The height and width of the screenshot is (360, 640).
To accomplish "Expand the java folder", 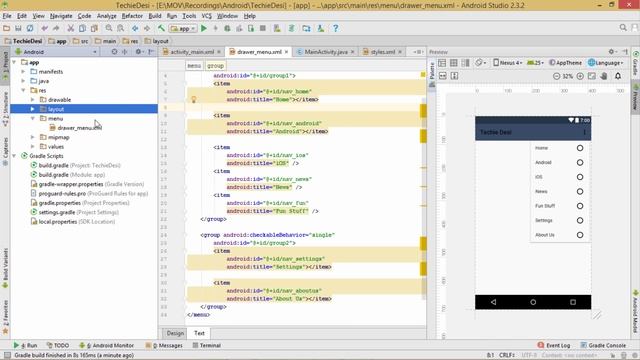I will [23, 81].
